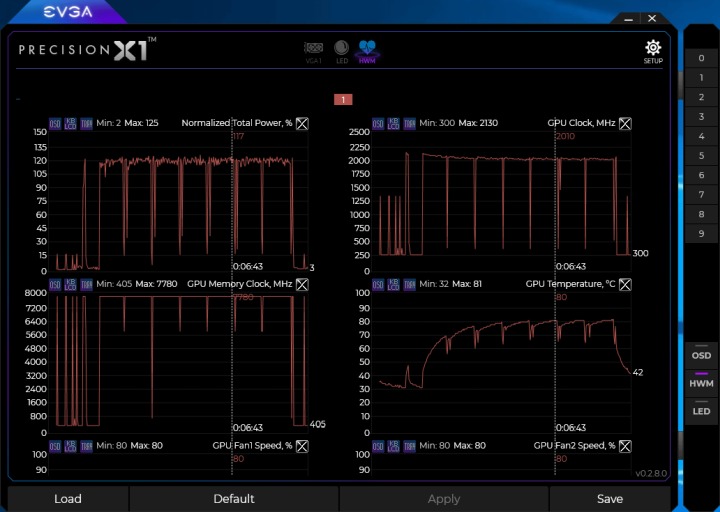The width and height of the screenshot is (720, 512).
Task: Select profile slot 6
Action: [x=701, y=175]
